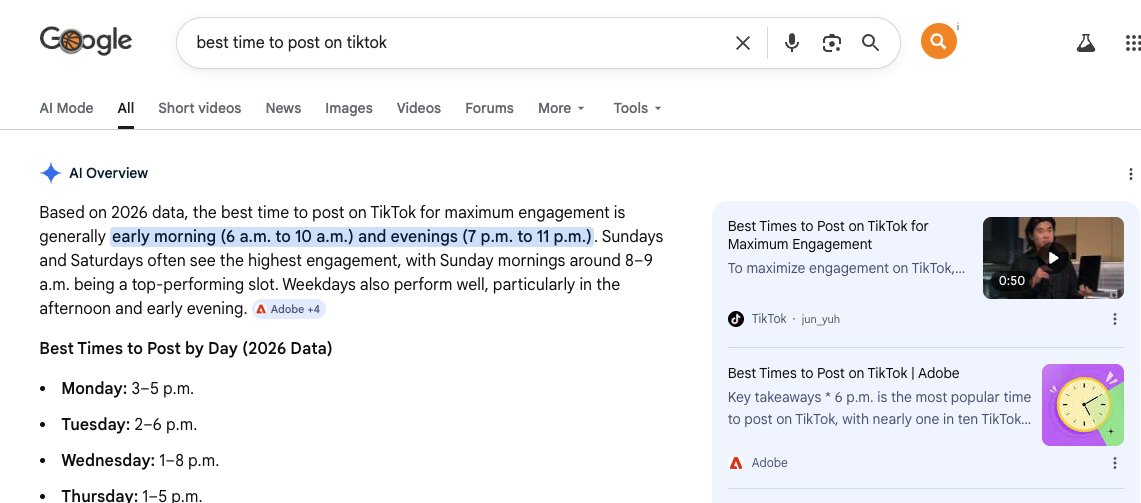Open options for the TikTok jun_yuh source
This screenshot has height=503, width=1141.
click(x=1115, y=319)
